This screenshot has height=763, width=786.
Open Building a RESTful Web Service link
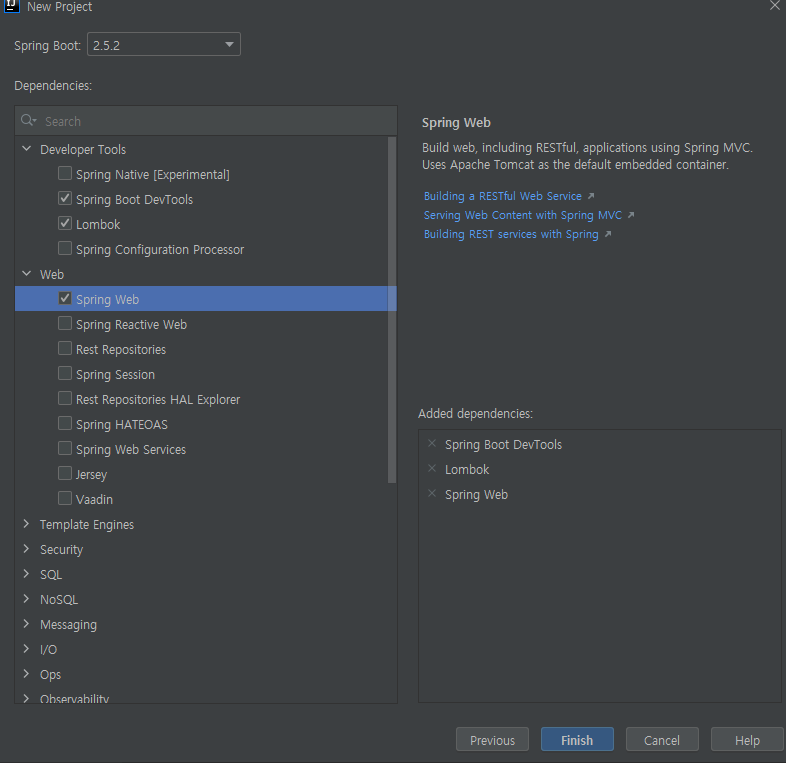[x=503, y=196]
